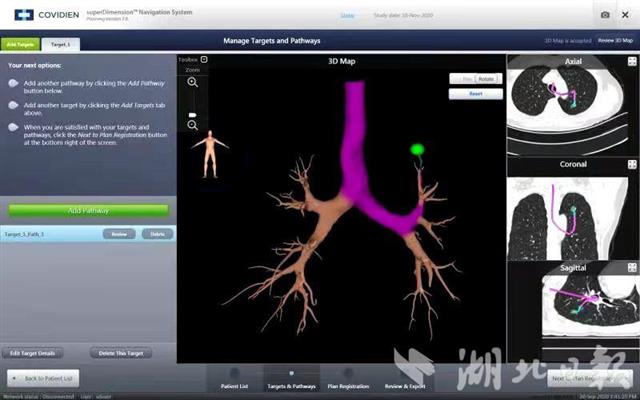The height and width of the screenshot is (400, 640).
Task: Maximize the Axial view panel
Action: [630, 61]
